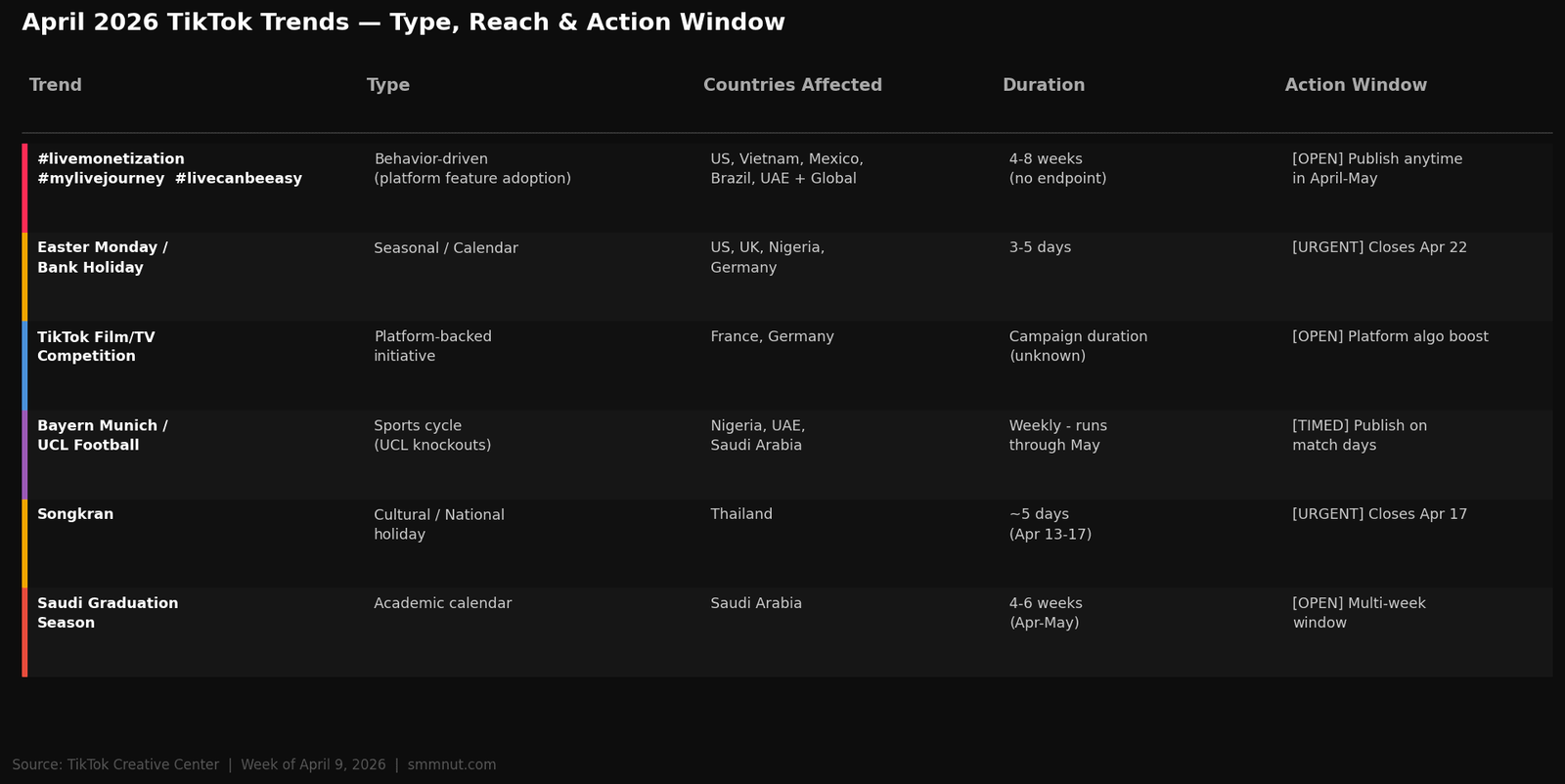Screen dimensions: 1565x784
Task: Click the Action Window column header
Action: pyautogui.click(x=1355, y=85)
